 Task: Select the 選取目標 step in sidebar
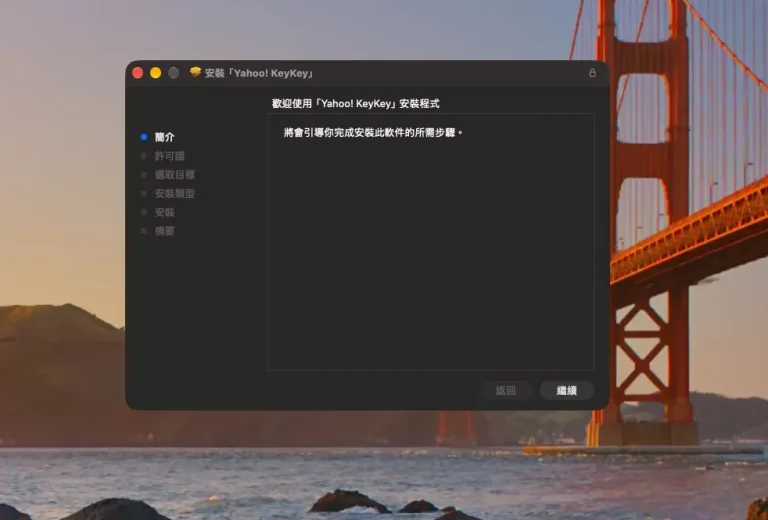175,174
